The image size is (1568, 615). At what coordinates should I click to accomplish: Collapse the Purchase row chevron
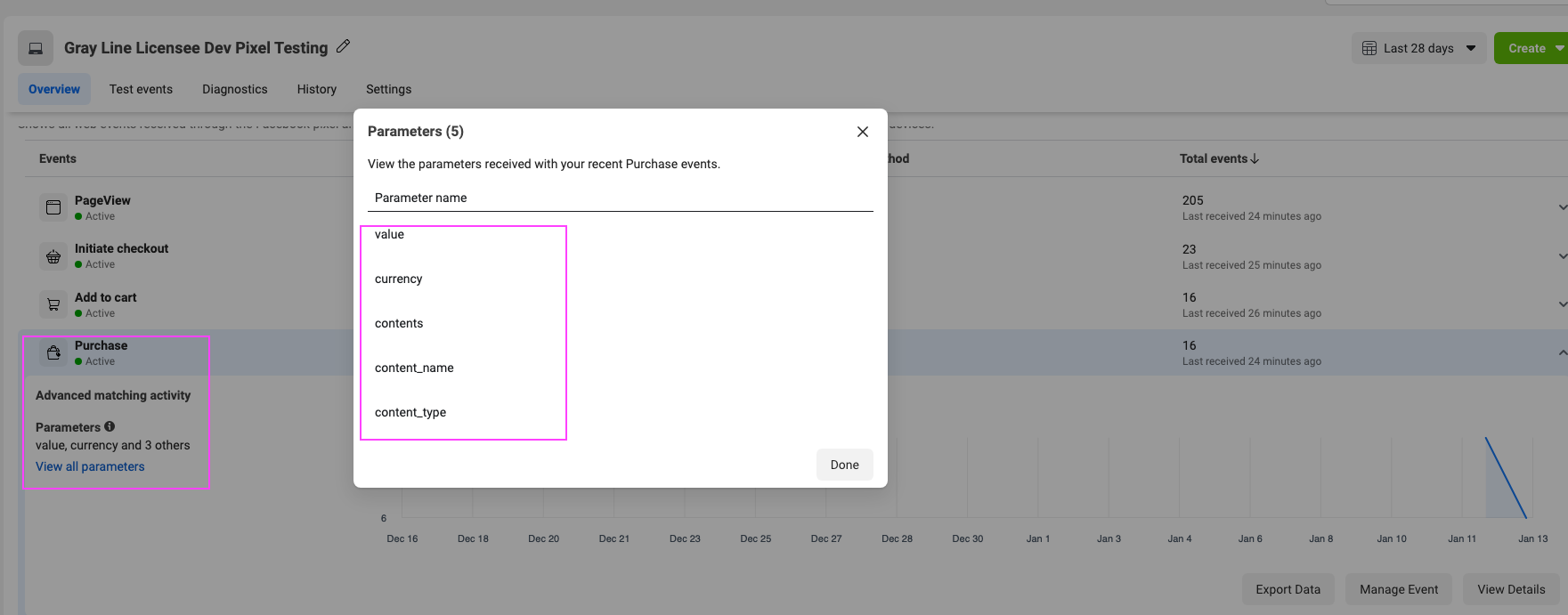pyautogui.click(x=1562, y=352)
